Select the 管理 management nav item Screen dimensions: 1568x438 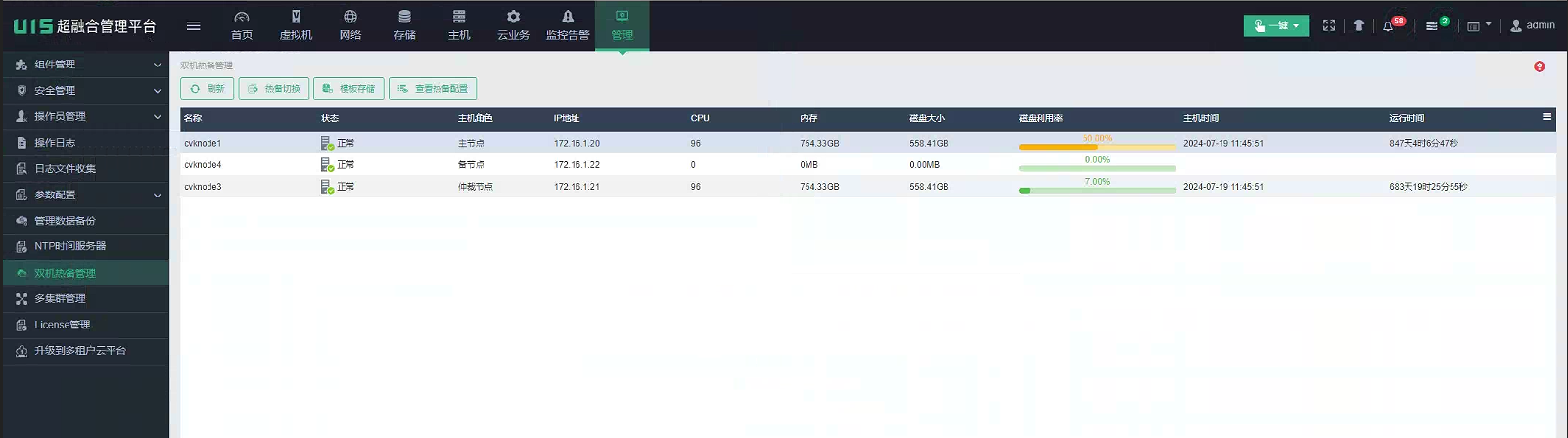click(x=622, y=25)
